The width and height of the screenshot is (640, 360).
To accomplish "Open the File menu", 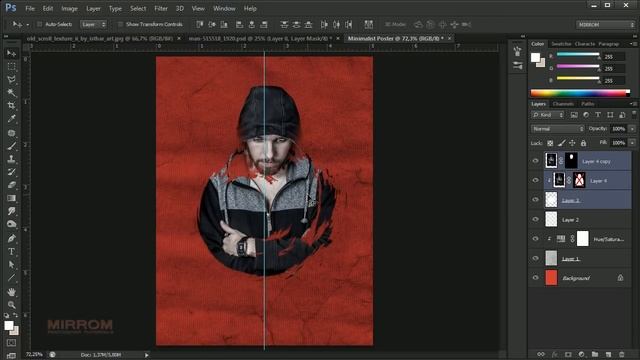I will (30, 8).
